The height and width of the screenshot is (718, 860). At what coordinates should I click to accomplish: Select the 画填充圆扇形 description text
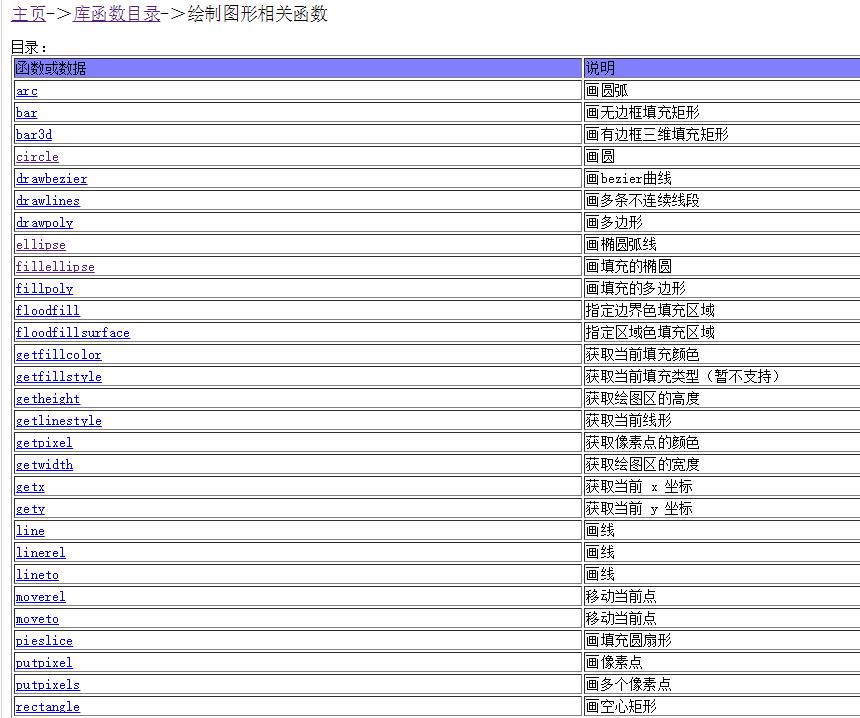pos(629,640)
